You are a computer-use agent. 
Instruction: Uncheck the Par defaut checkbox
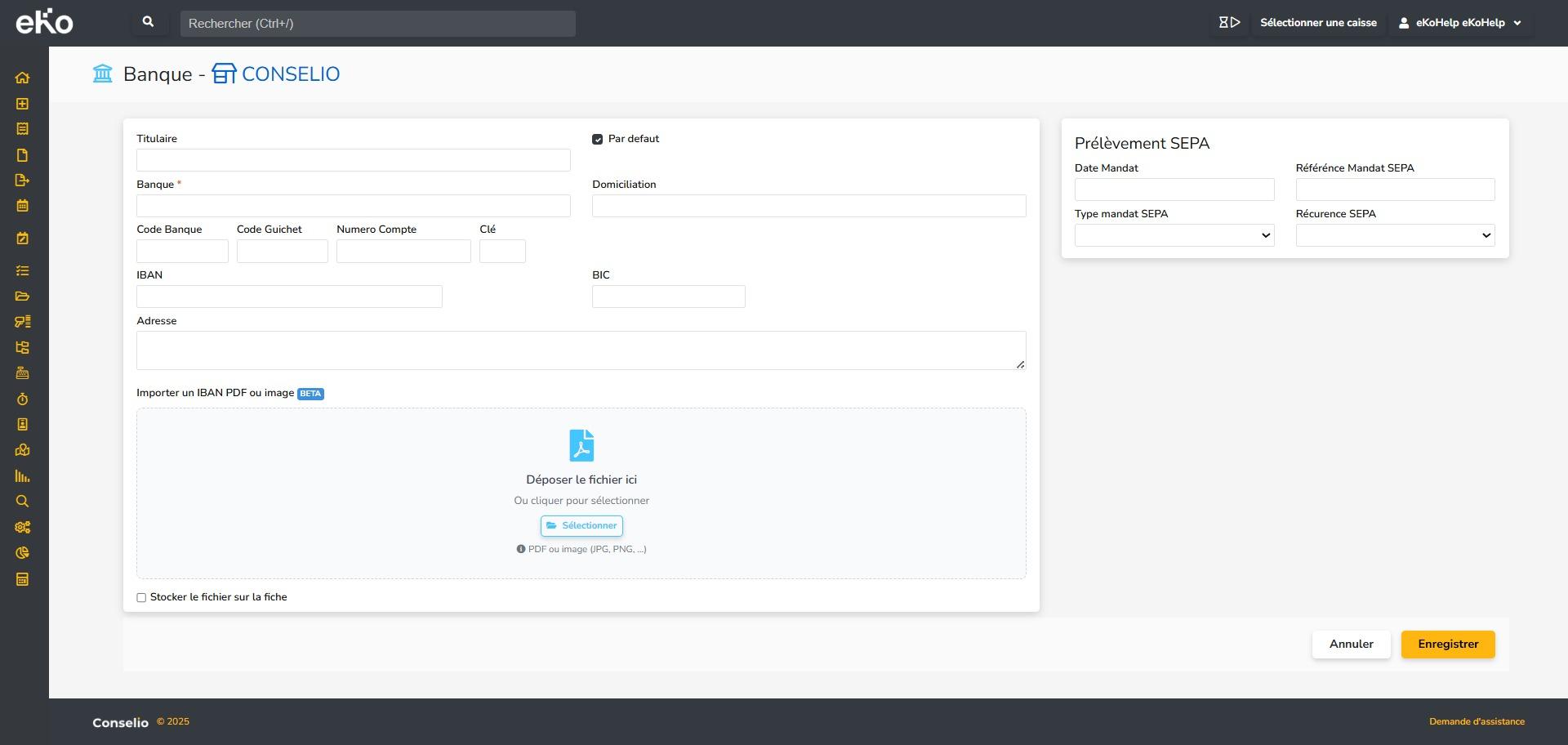click(x=598, y=140)
